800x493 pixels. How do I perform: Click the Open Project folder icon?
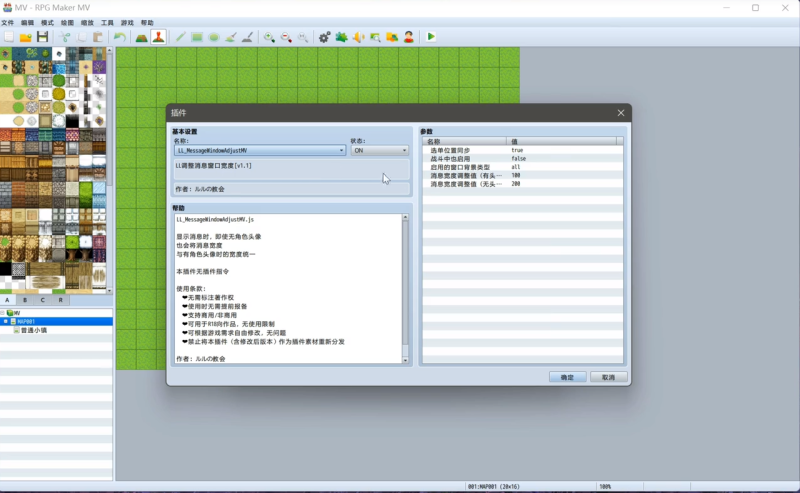coord(26,37)
